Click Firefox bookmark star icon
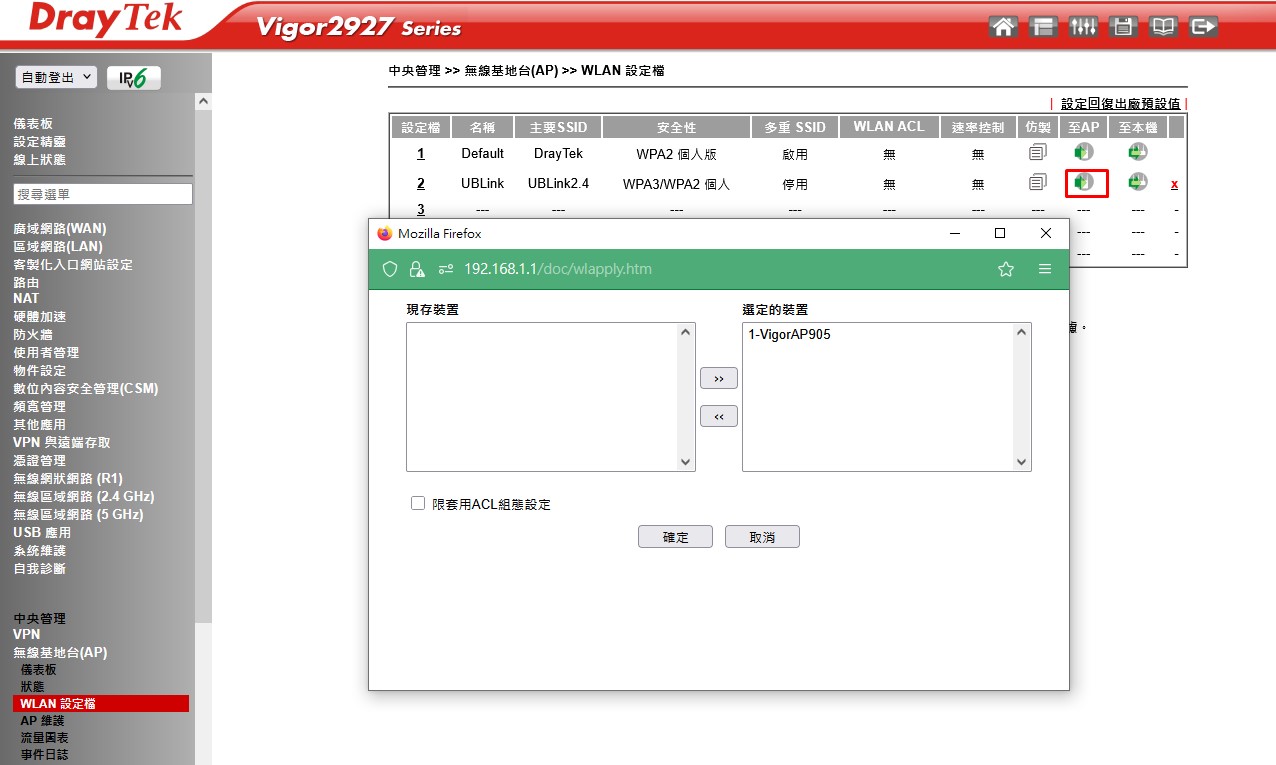1276x765 pixels. 1006,269
